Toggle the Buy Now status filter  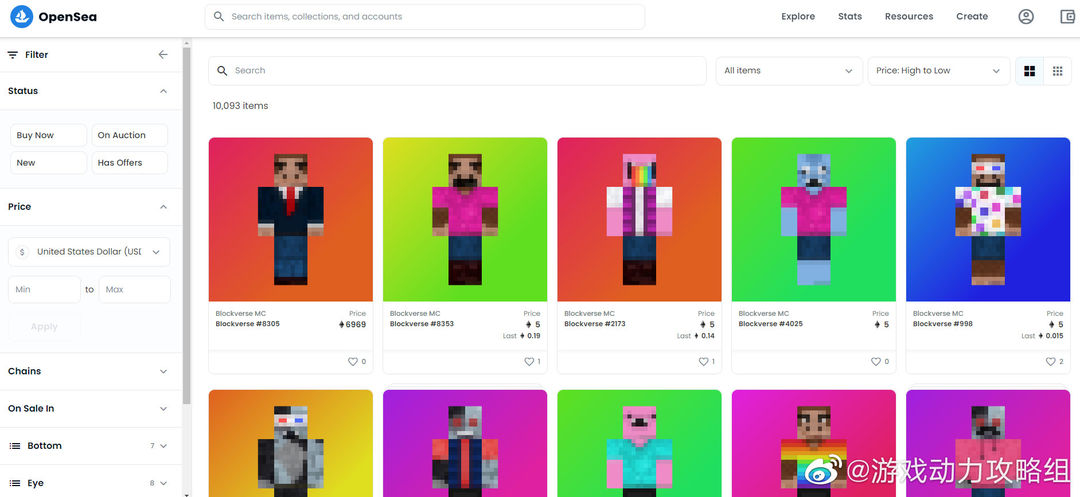click(48, 135)
